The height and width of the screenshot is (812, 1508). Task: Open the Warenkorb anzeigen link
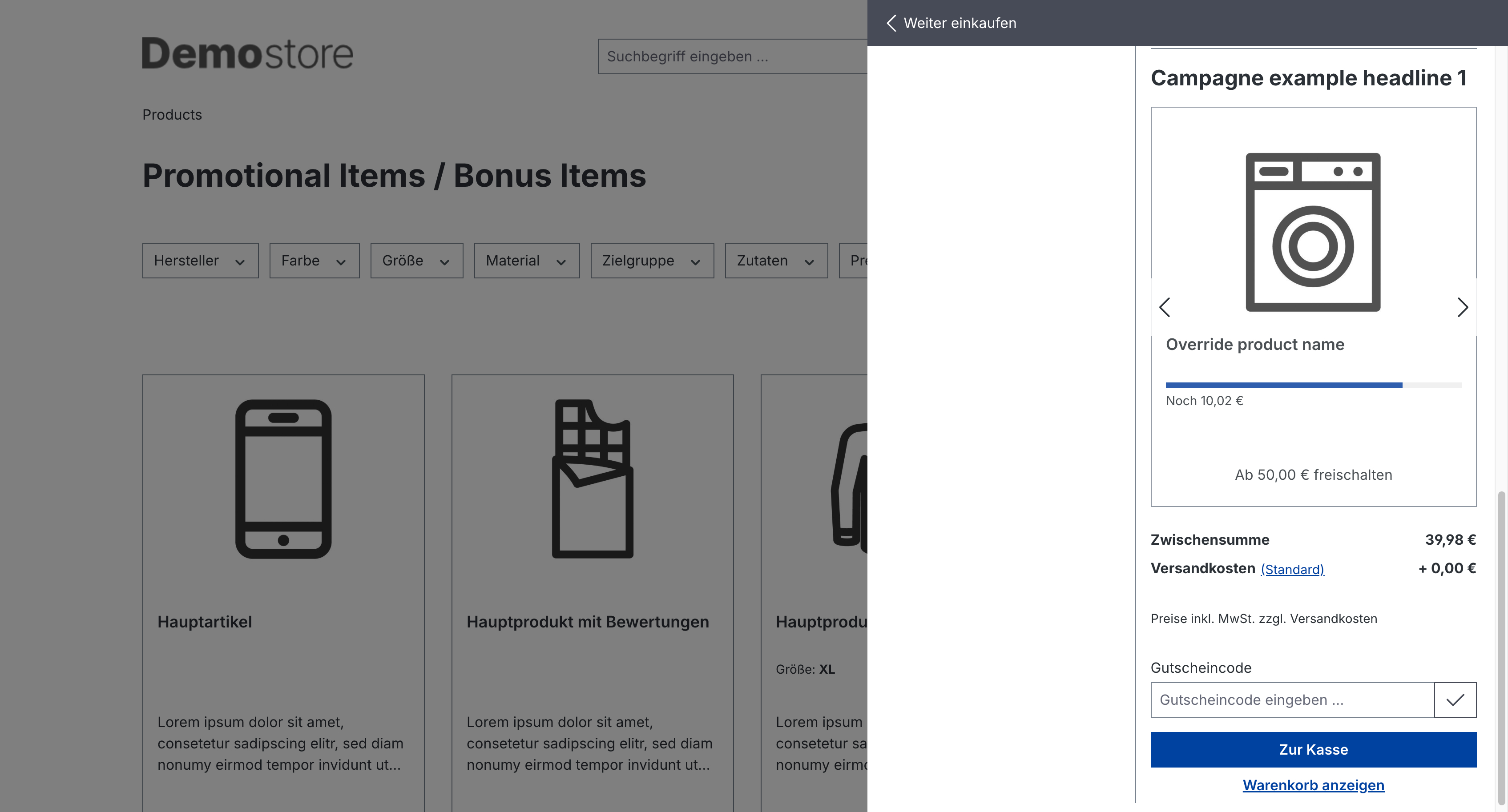1314,785
